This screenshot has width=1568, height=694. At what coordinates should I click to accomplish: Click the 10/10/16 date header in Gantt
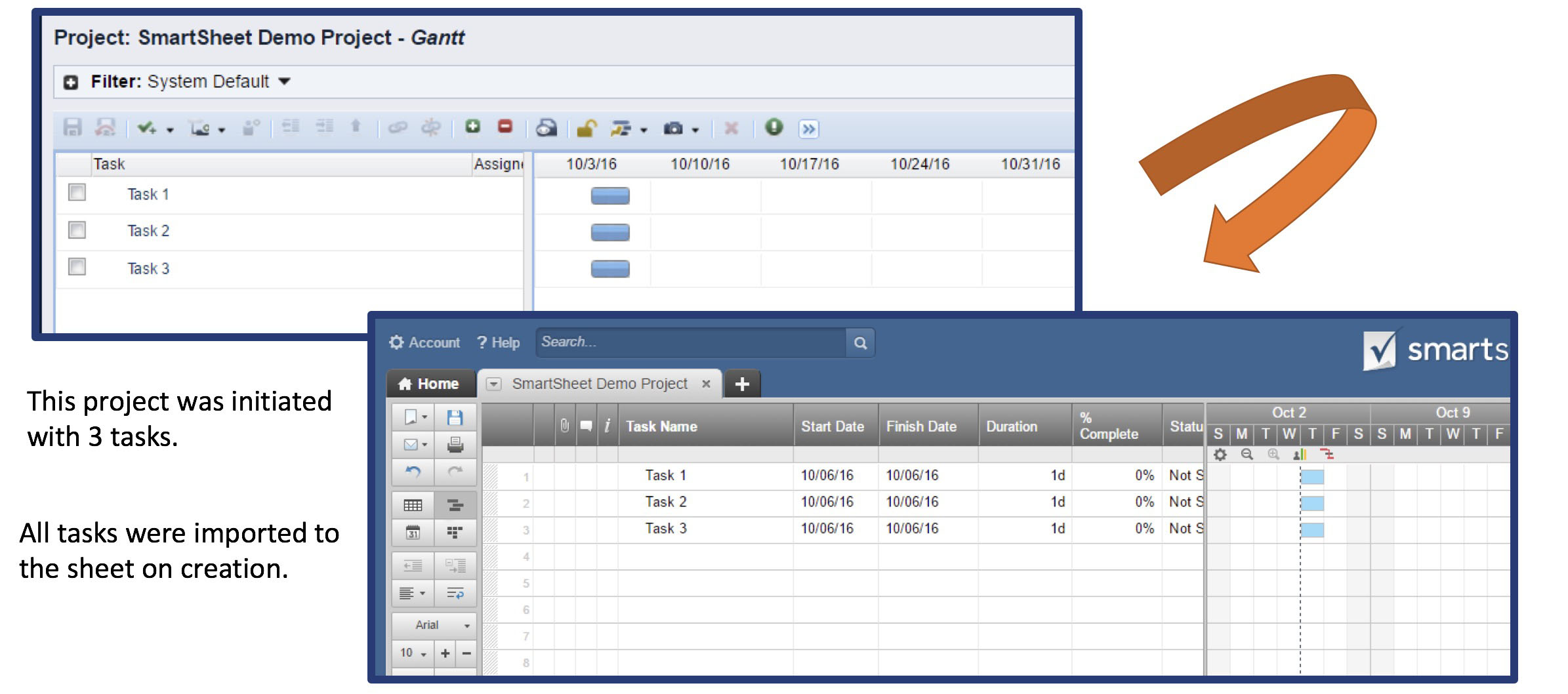pos(699,164)
